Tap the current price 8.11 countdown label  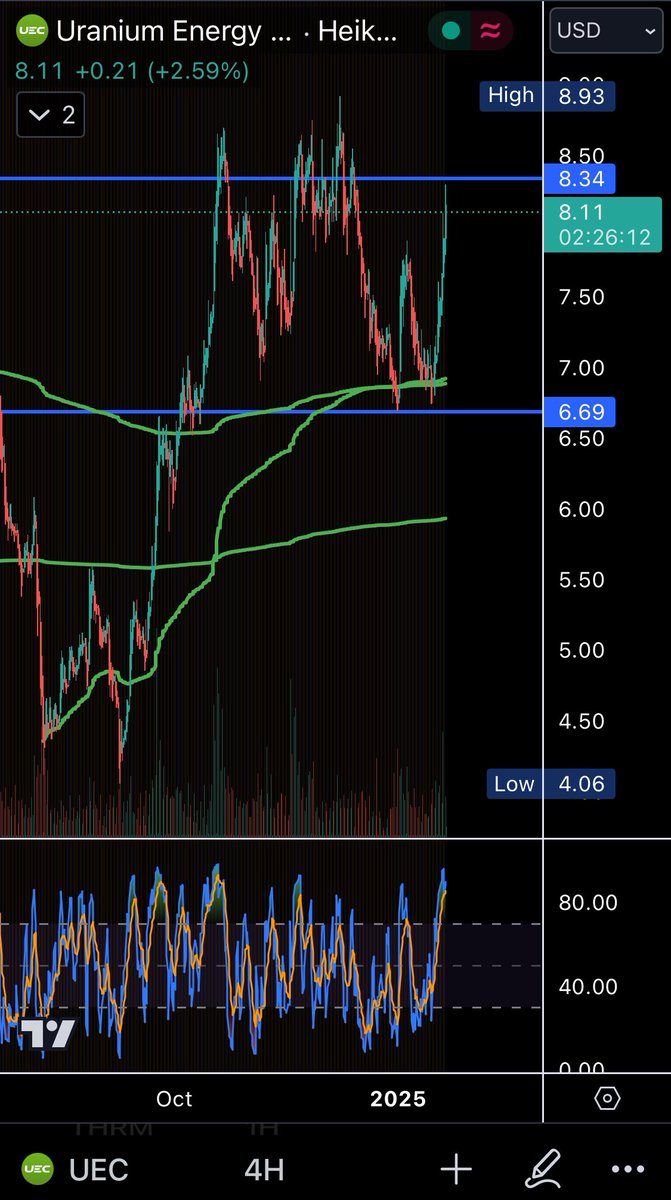[x=604, y=225]
